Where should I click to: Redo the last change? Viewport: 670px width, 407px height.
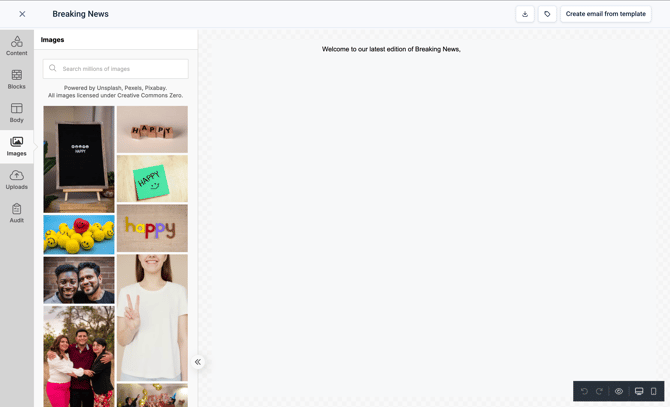click(x=599, y=391)
